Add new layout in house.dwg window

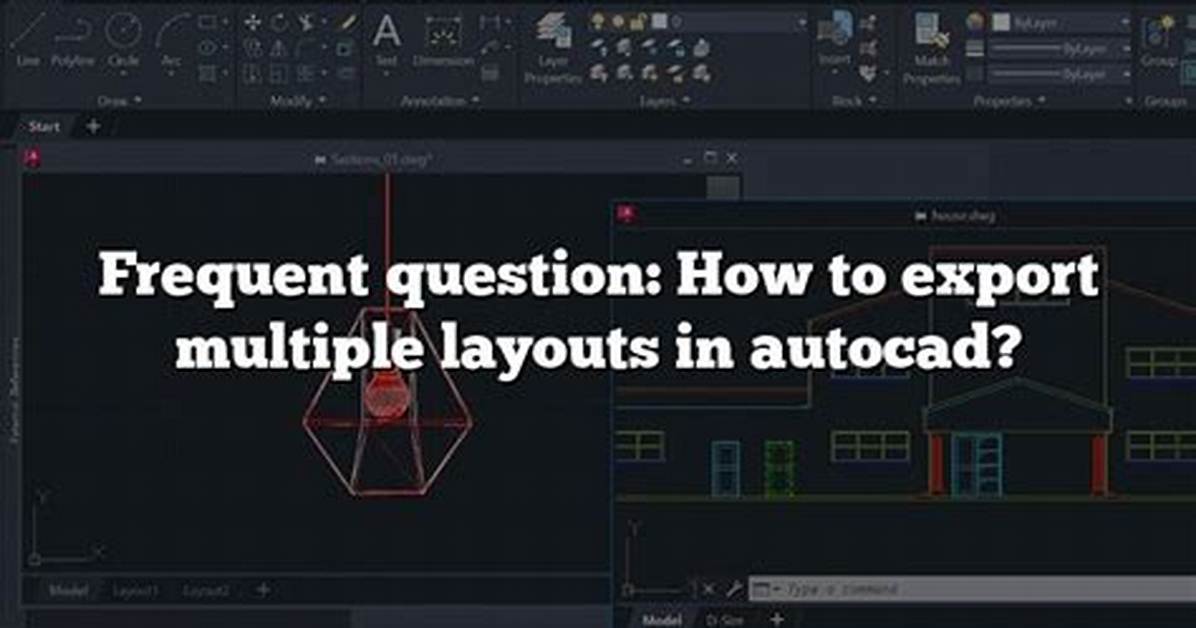(x=776, y=619)
